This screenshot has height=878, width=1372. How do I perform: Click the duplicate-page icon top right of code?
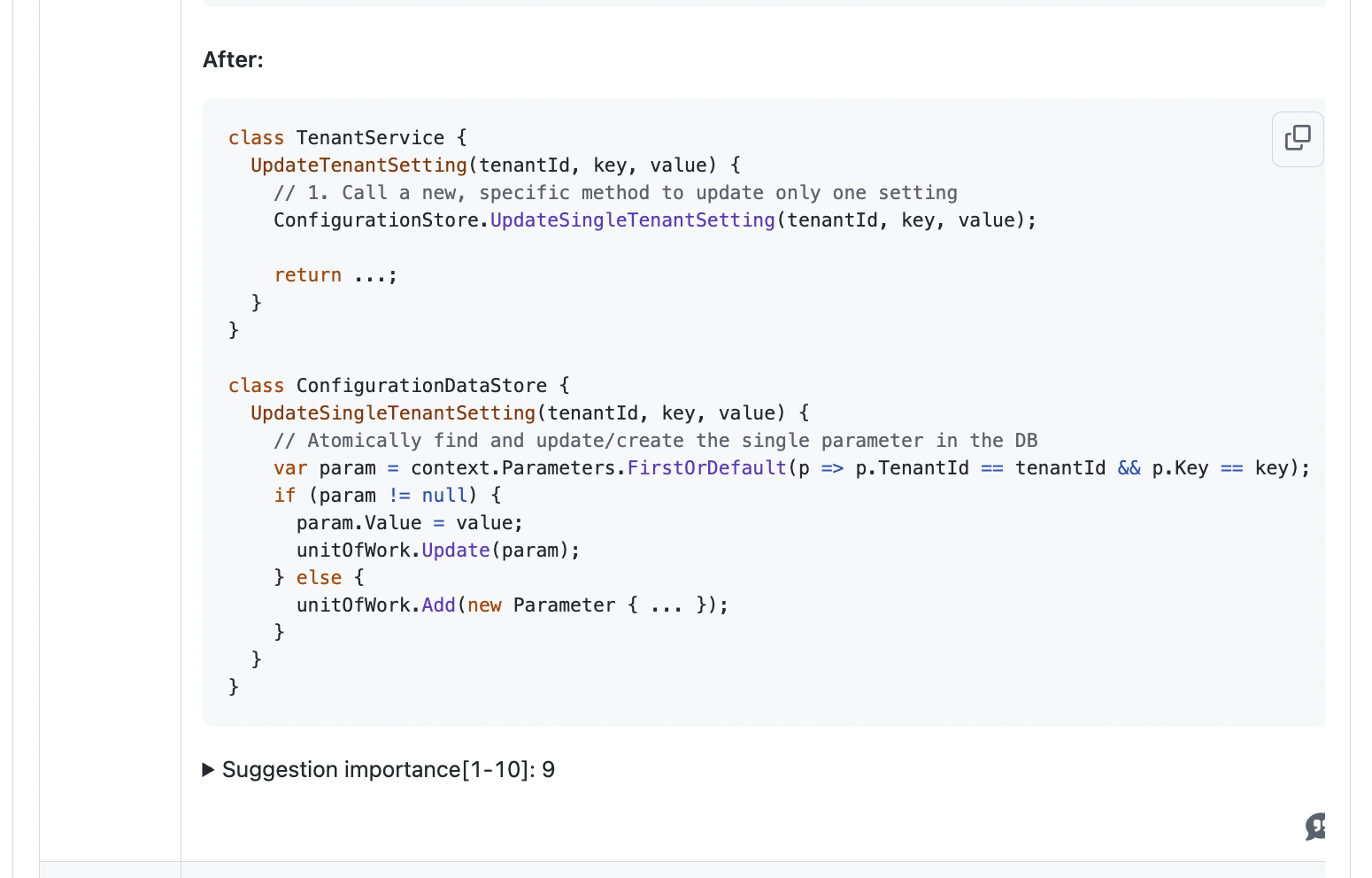point(1298,139)
